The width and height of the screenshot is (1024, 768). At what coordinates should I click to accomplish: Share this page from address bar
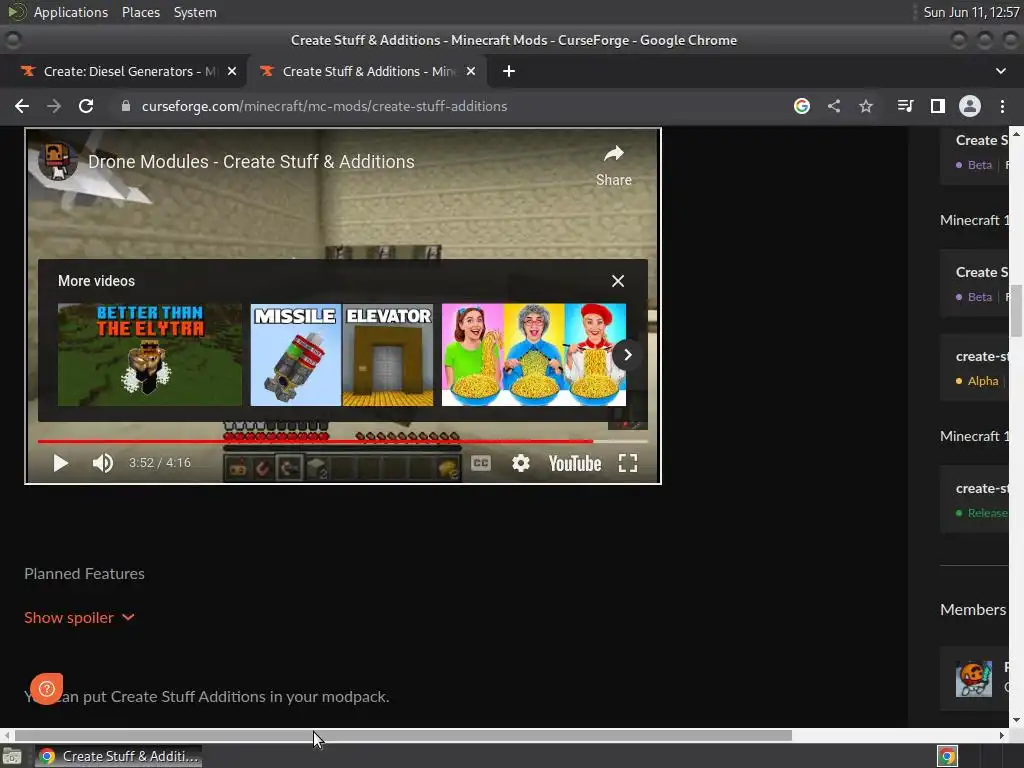tap(834, 106)
